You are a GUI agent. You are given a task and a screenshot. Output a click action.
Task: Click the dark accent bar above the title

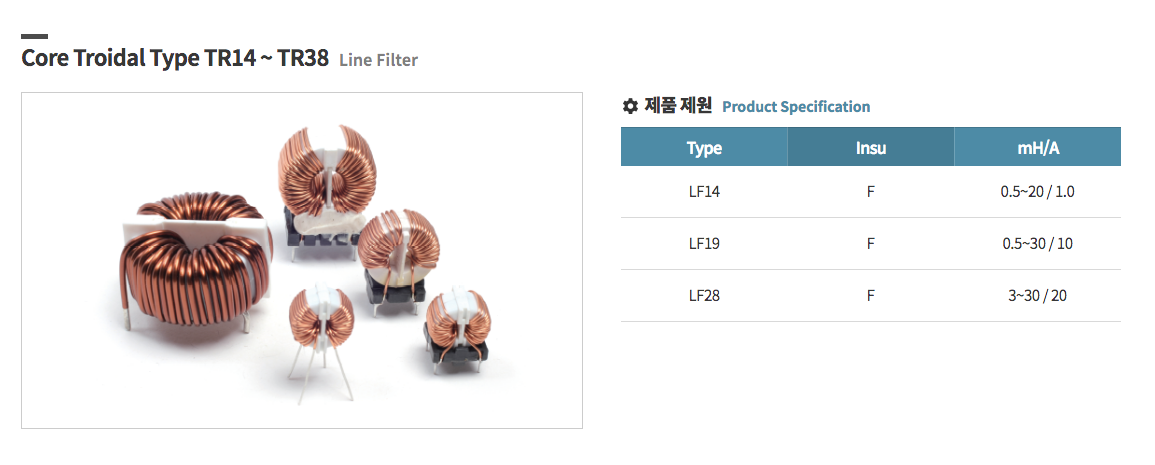click(x=35, y=36)
